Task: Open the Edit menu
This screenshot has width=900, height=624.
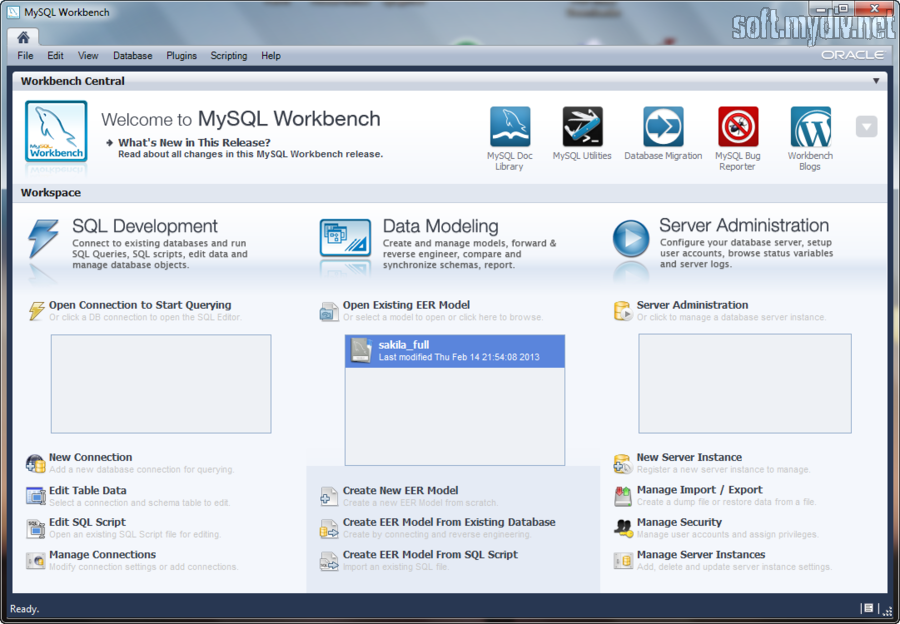Action: pos(55,56)
